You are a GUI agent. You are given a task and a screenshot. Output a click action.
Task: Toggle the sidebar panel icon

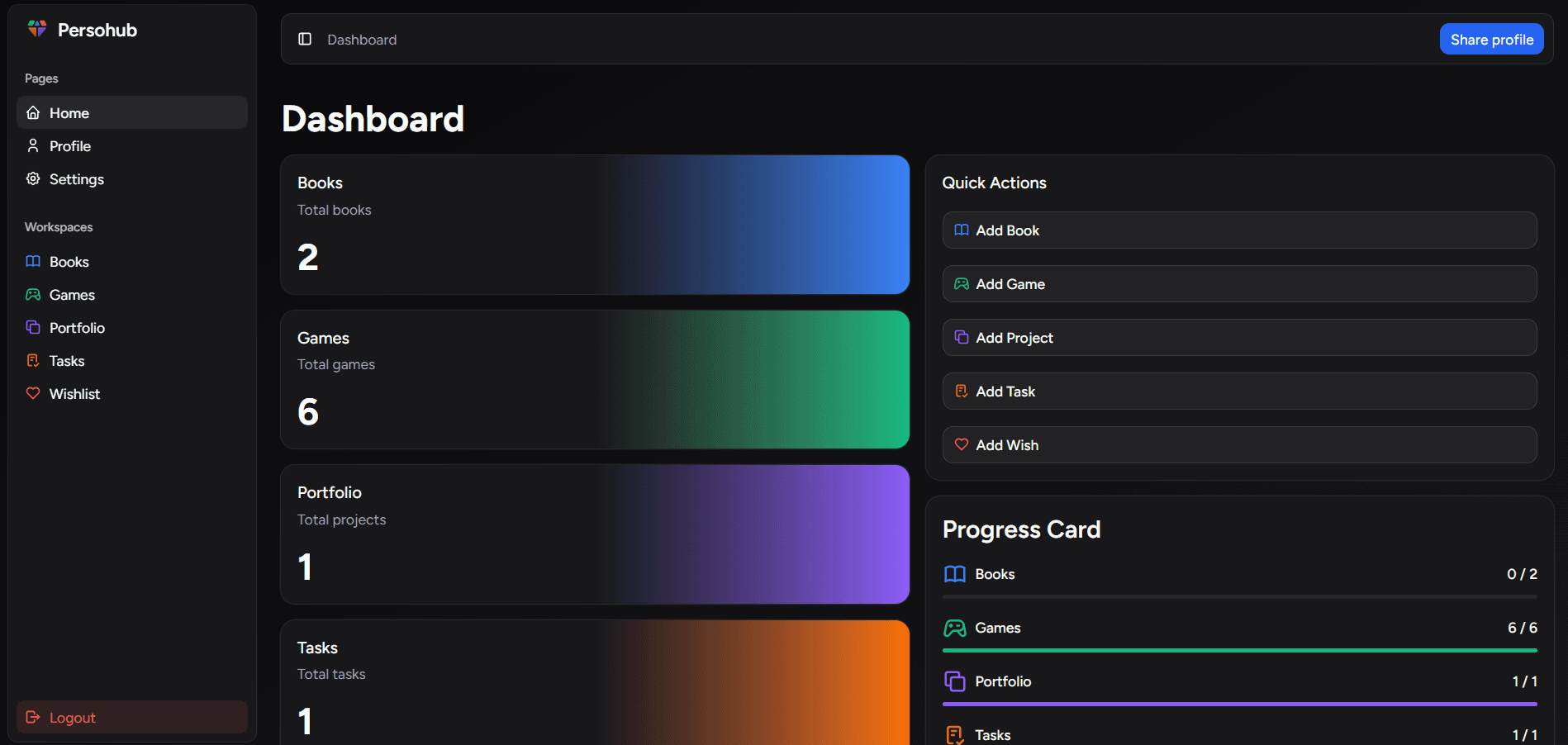coord(305,39)
